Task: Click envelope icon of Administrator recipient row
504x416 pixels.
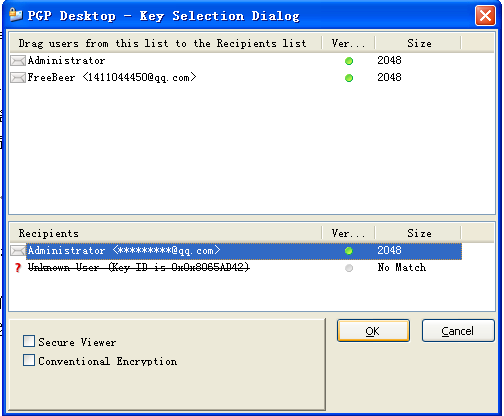Action: point(18,251)
